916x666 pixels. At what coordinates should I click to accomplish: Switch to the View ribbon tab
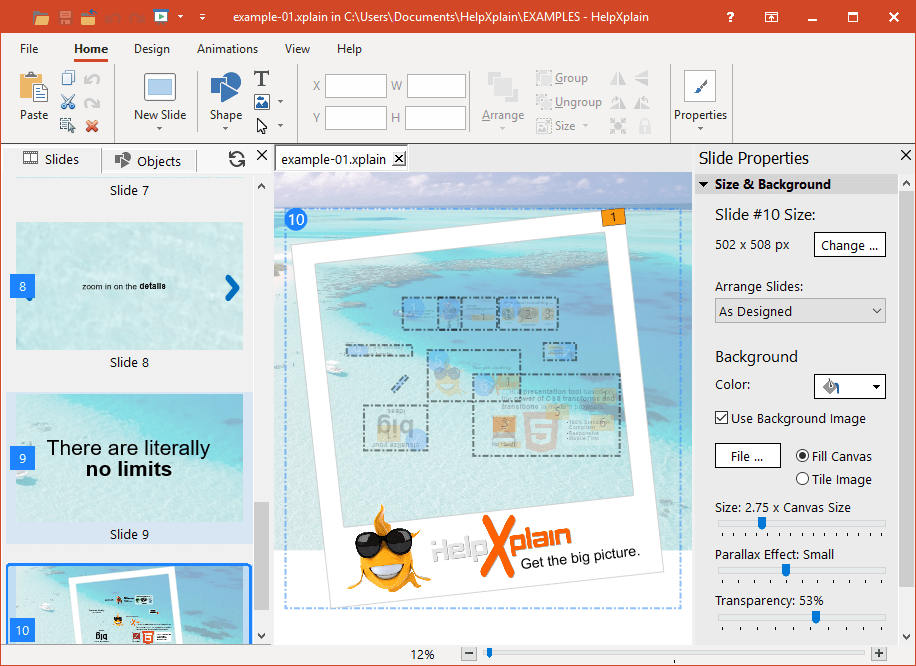[297, 49]
